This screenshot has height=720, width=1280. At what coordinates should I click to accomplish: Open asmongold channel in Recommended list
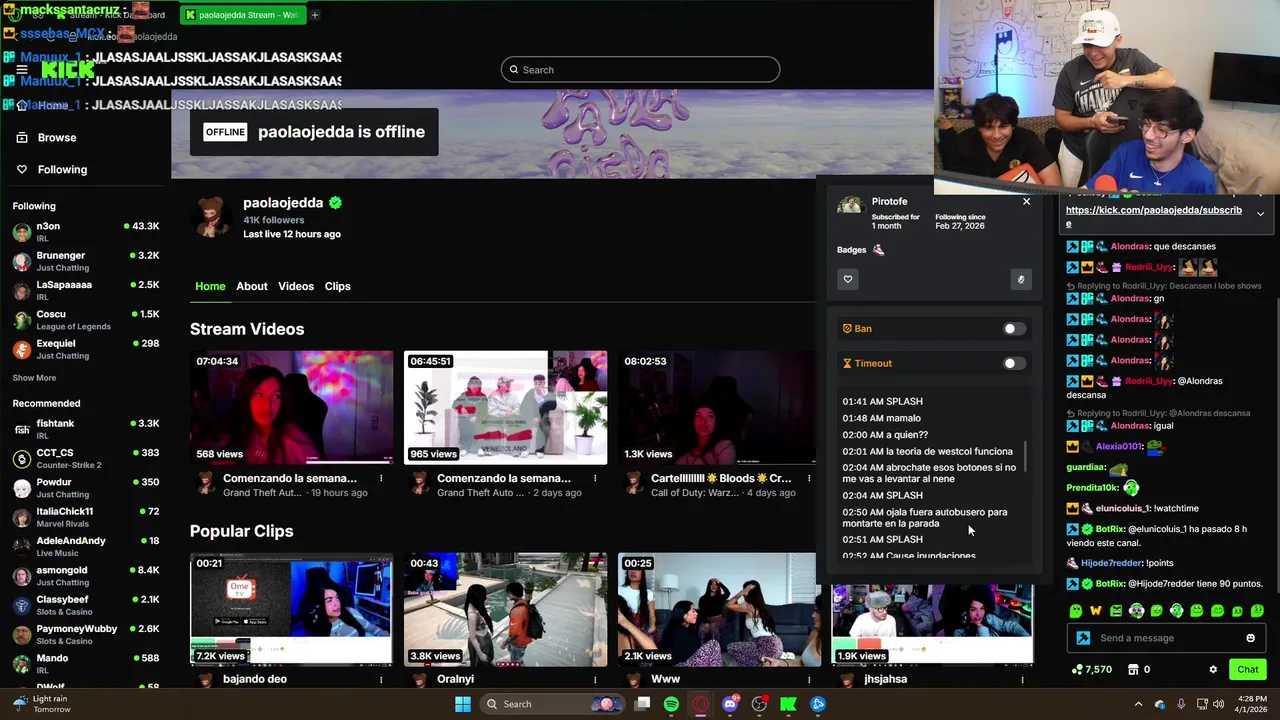pos(86,576)
